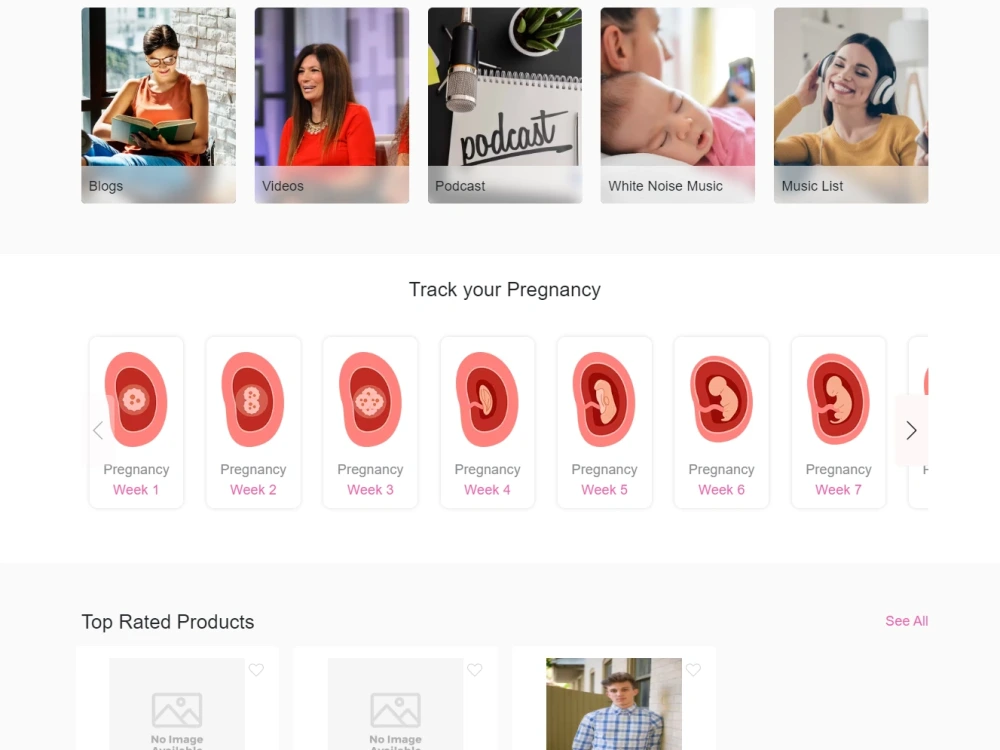Open the plaid shirt product image

click(614, 704)
